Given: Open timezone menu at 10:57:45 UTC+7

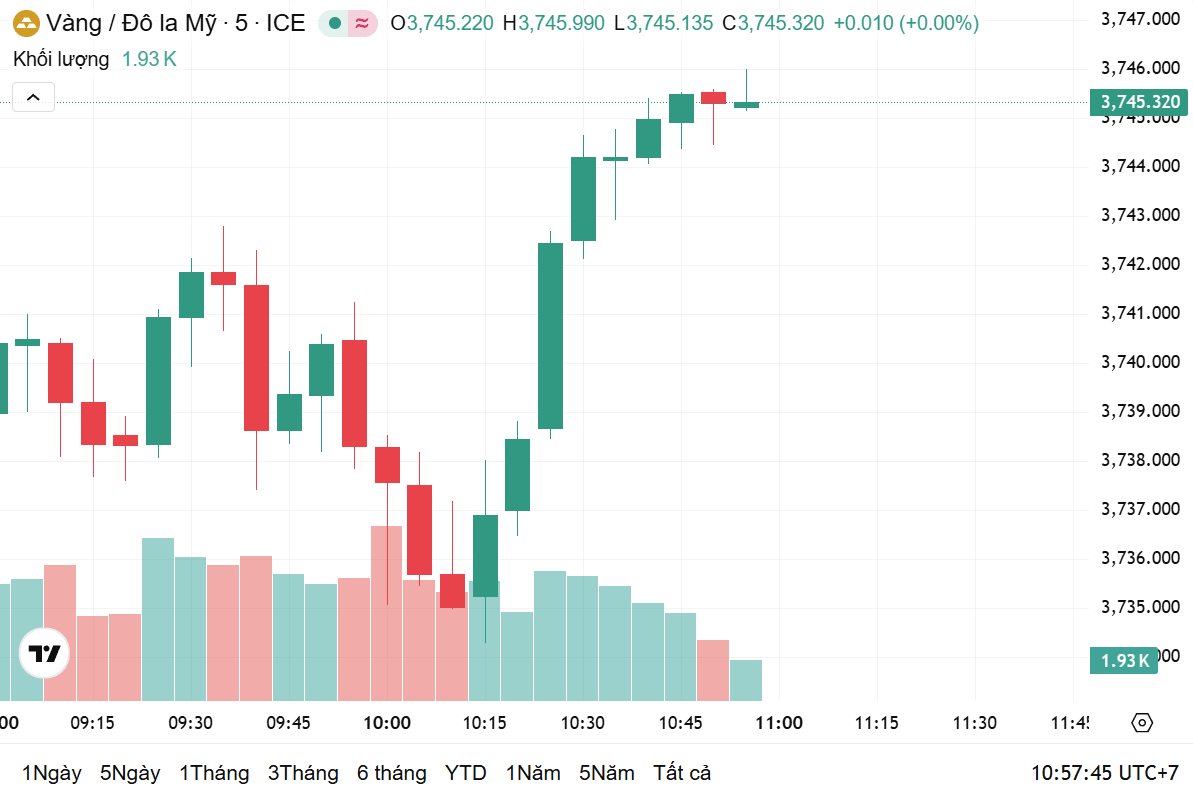Looking at the screenshot, I should [x=1104, y=773].
